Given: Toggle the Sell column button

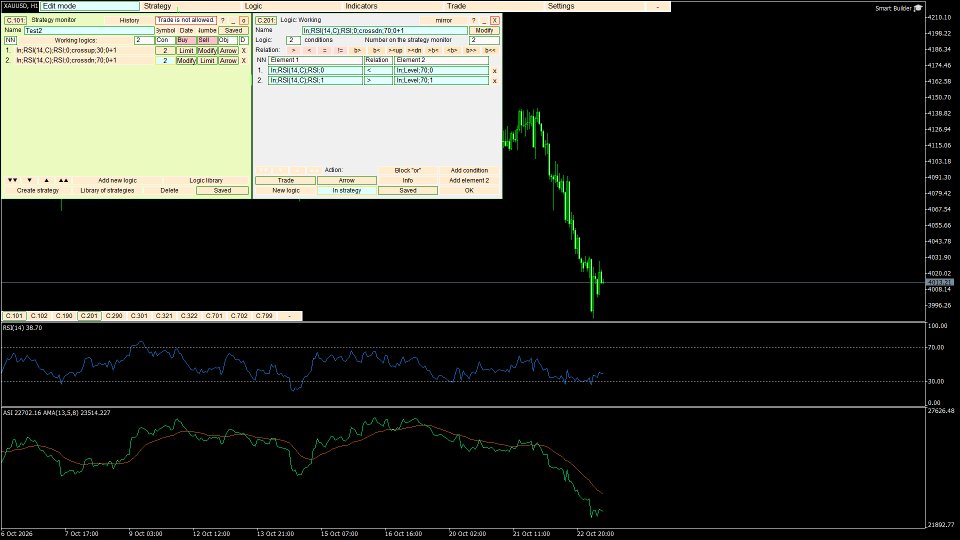Looking at the screenshot, I should (206, 40).
